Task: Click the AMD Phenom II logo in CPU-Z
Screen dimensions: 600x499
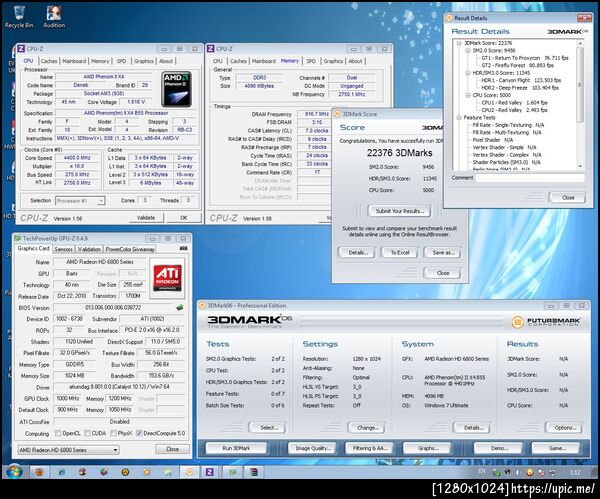Action: click(176, 89)
